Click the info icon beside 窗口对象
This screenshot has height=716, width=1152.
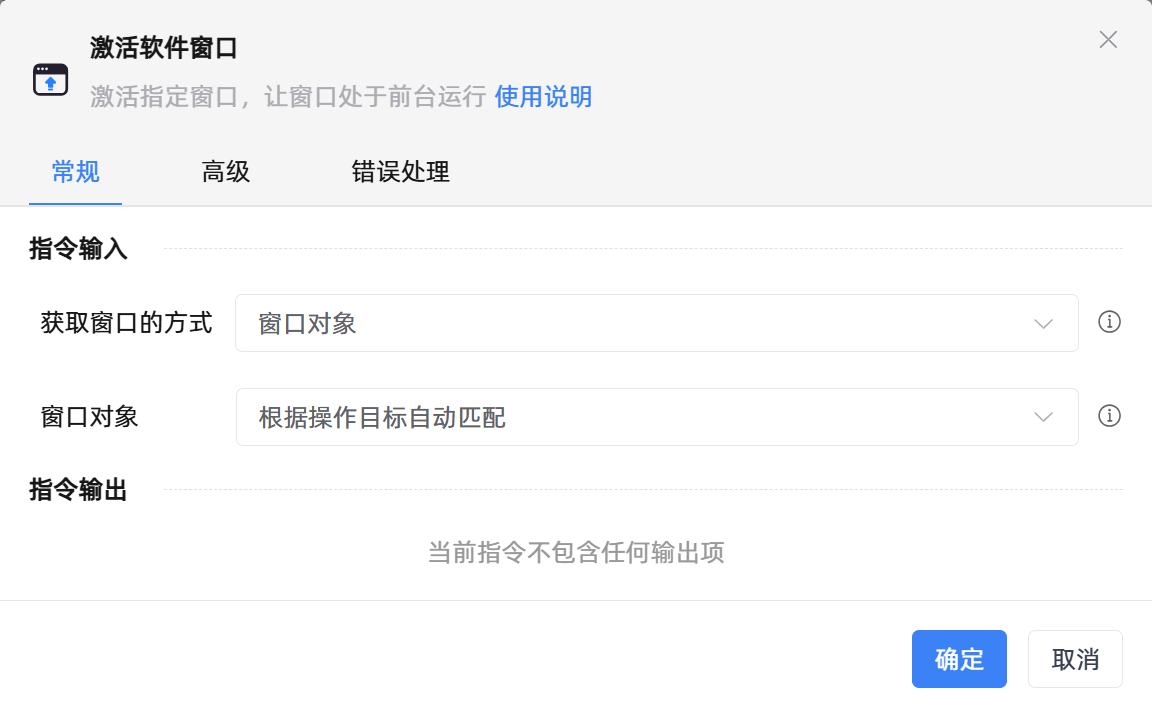(x=1109, y=416)
